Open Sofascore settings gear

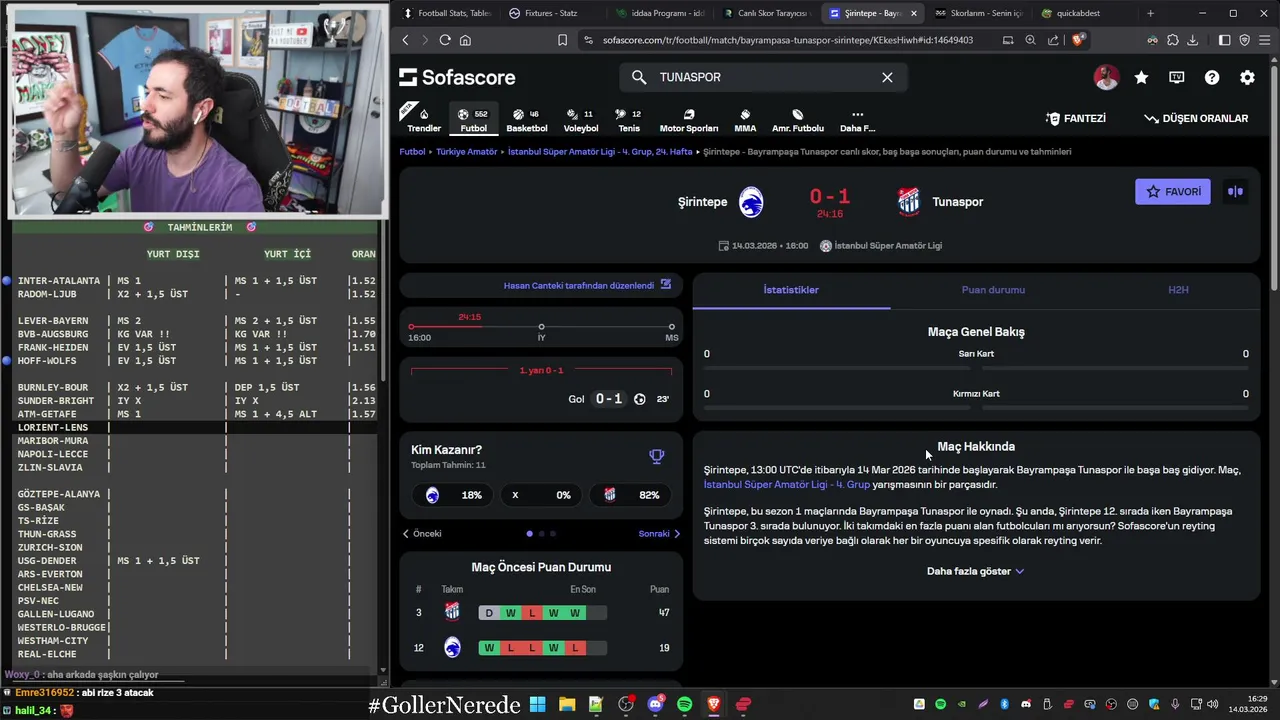1247,77
